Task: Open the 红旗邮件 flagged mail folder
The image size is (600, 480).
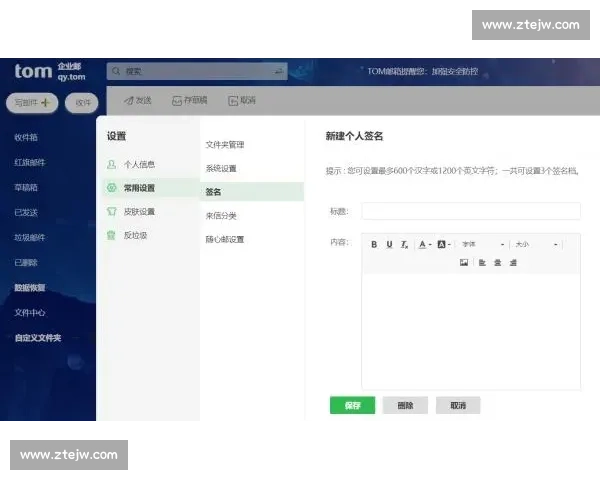Action: (30, 162)
